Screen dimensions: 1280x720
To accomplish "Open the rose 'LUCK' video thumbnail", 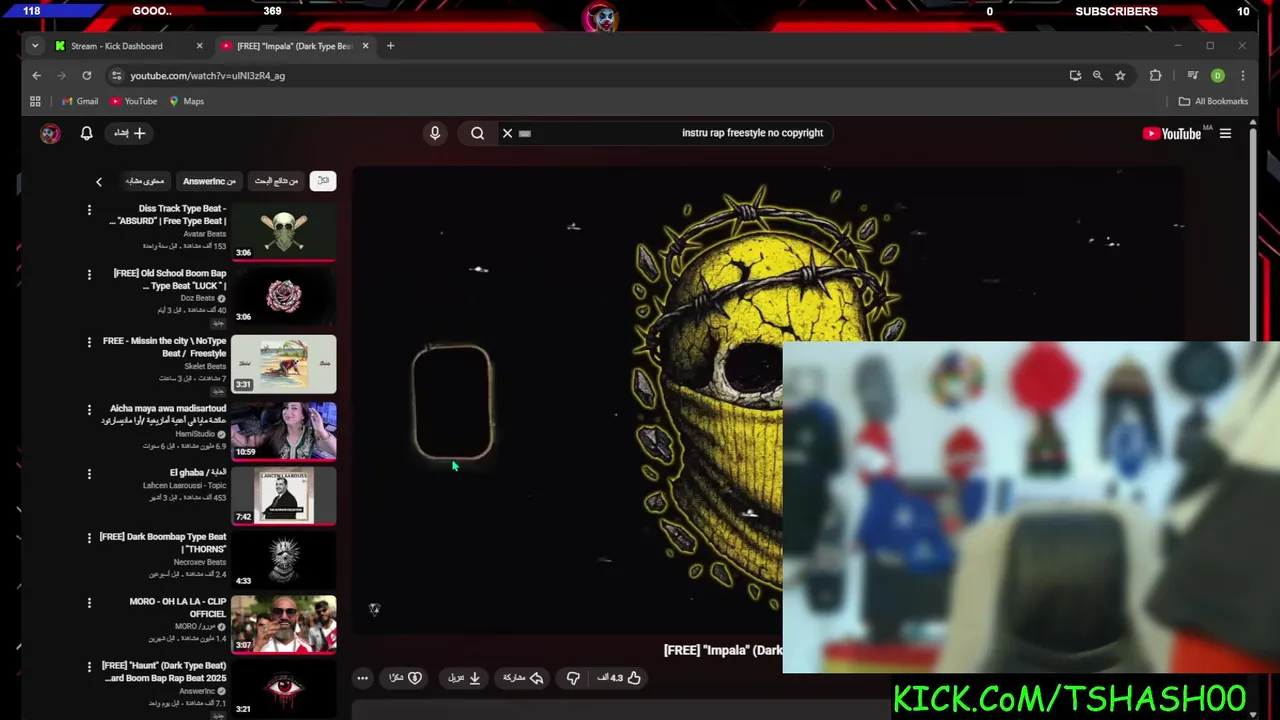I will pyautogui.click(x=284, y=295).
